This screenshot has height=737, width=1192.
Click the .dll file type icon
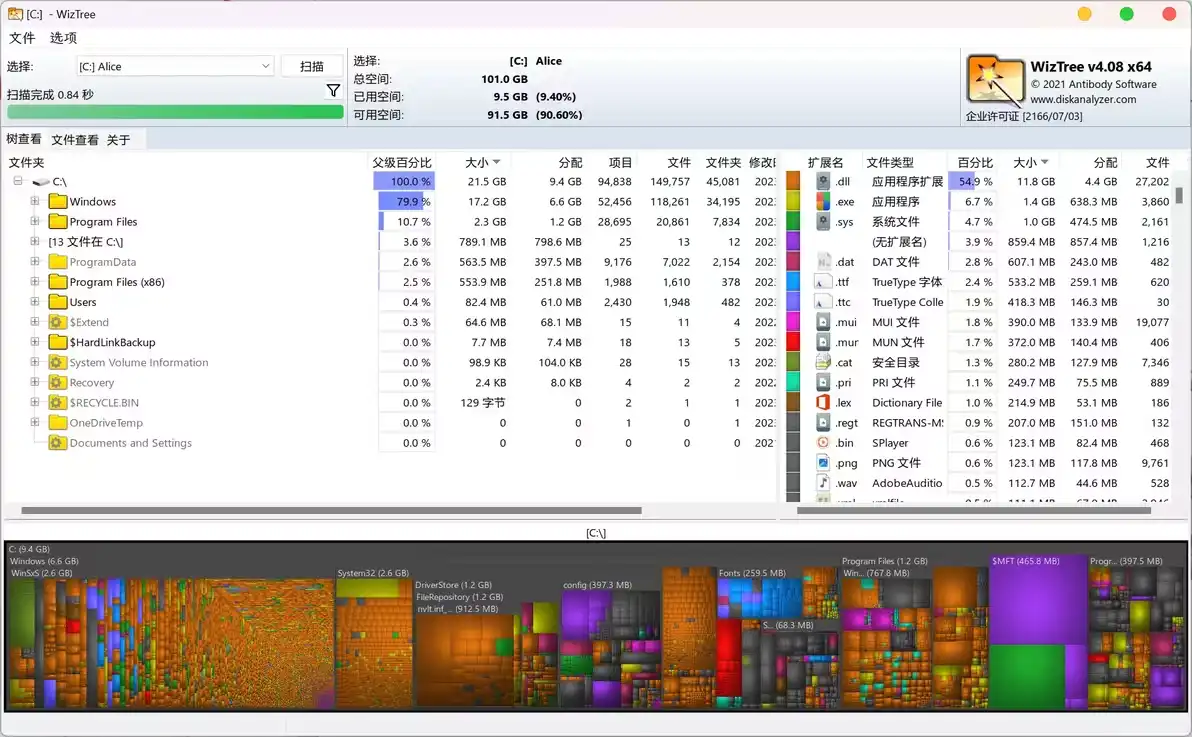coord(823,182)
